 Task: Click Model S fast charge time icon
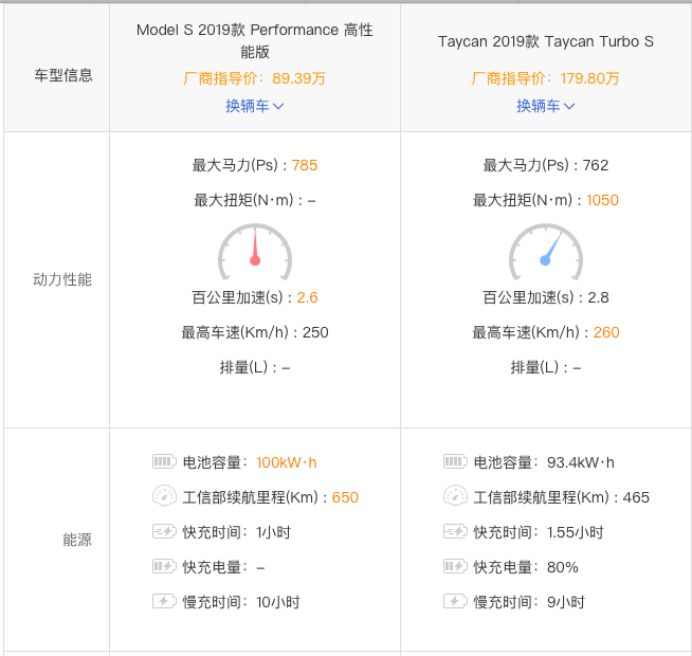[164, 531]
